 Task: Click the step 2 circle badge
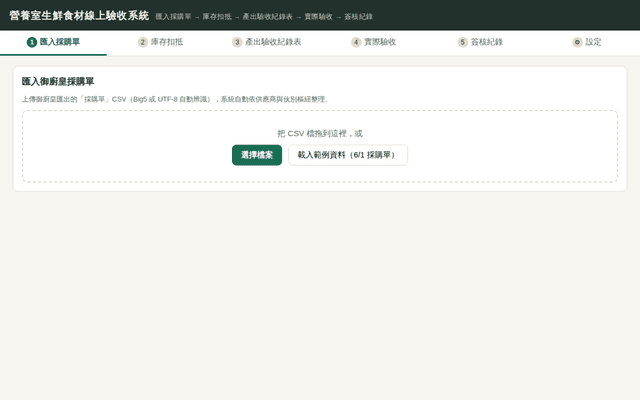tap(142, 42)
